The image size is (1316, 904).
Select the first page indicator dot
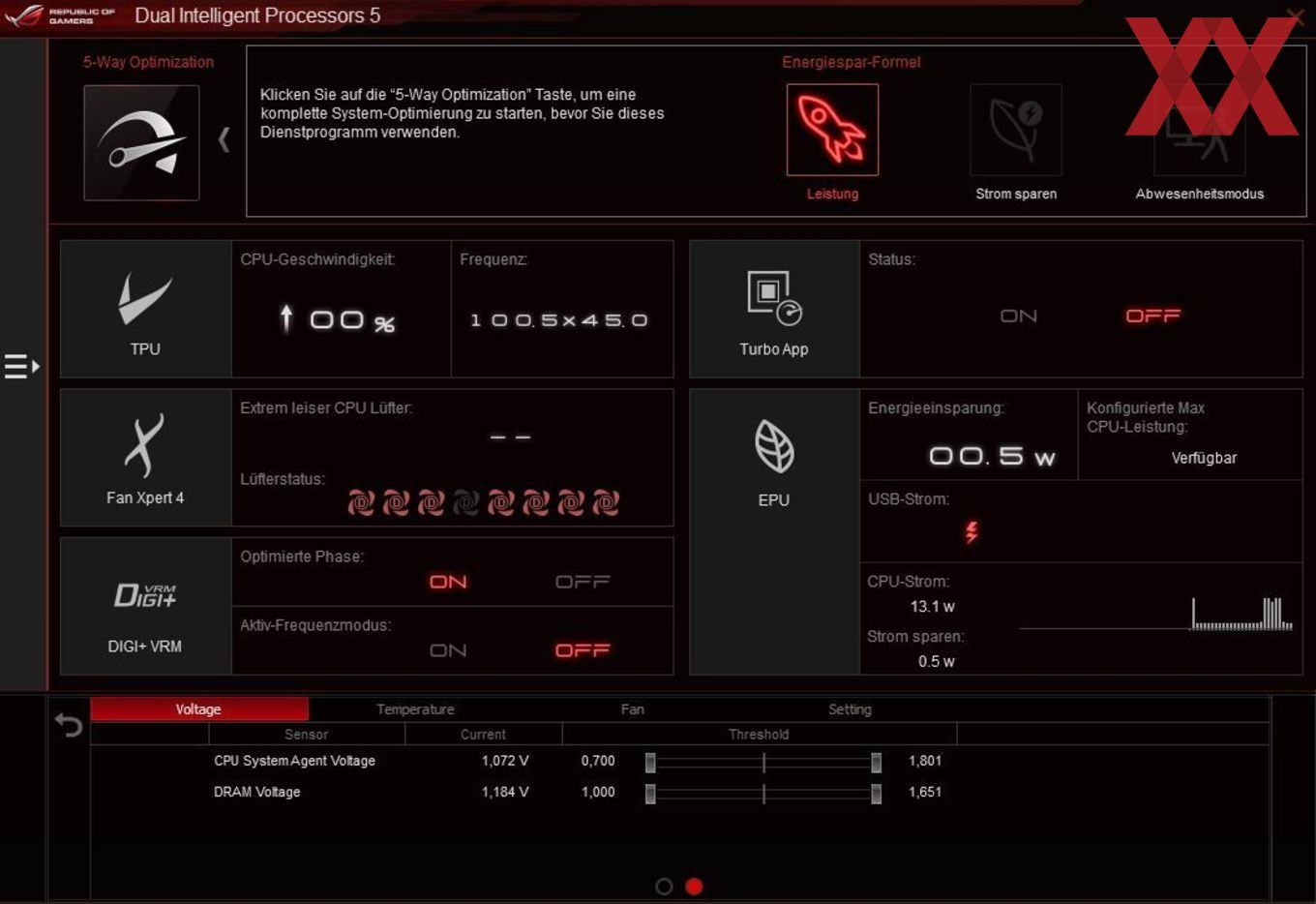[x=664, y=887]
